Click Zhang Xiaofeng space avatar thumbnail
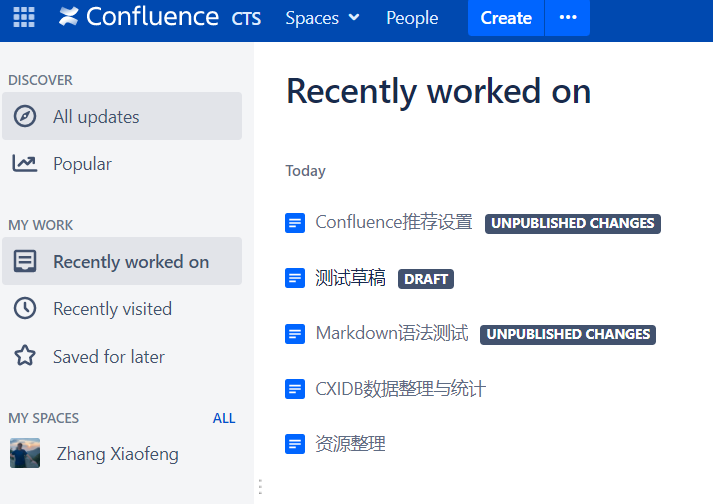The height and width of the screenshot is (504, 713). click(x=25, y=454)
